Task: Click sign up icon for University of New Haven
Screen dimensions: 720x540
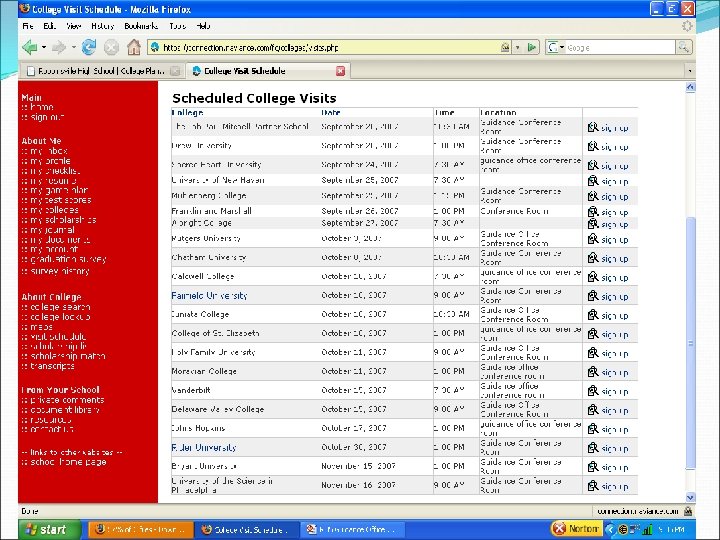Action: (593, 180)
